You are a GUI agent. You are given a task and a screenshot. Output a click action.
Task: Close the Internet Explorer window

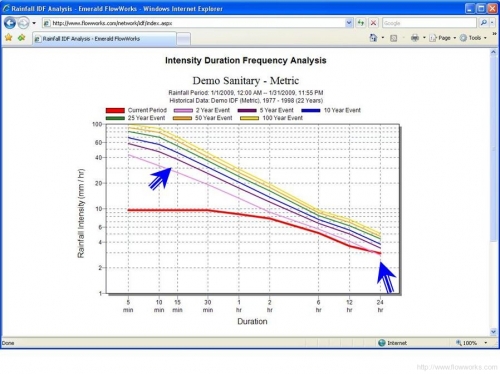click(x=492, y=8)
